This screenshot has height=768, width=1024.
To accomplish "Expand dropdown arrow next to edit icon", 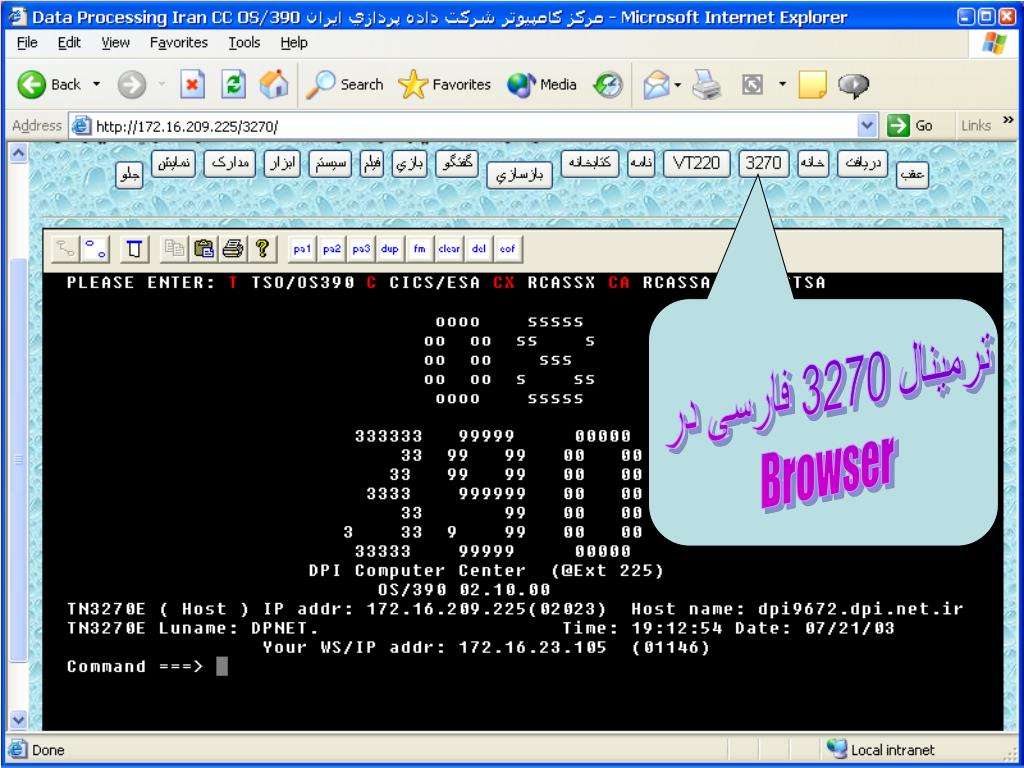I will tap(782, 84).
